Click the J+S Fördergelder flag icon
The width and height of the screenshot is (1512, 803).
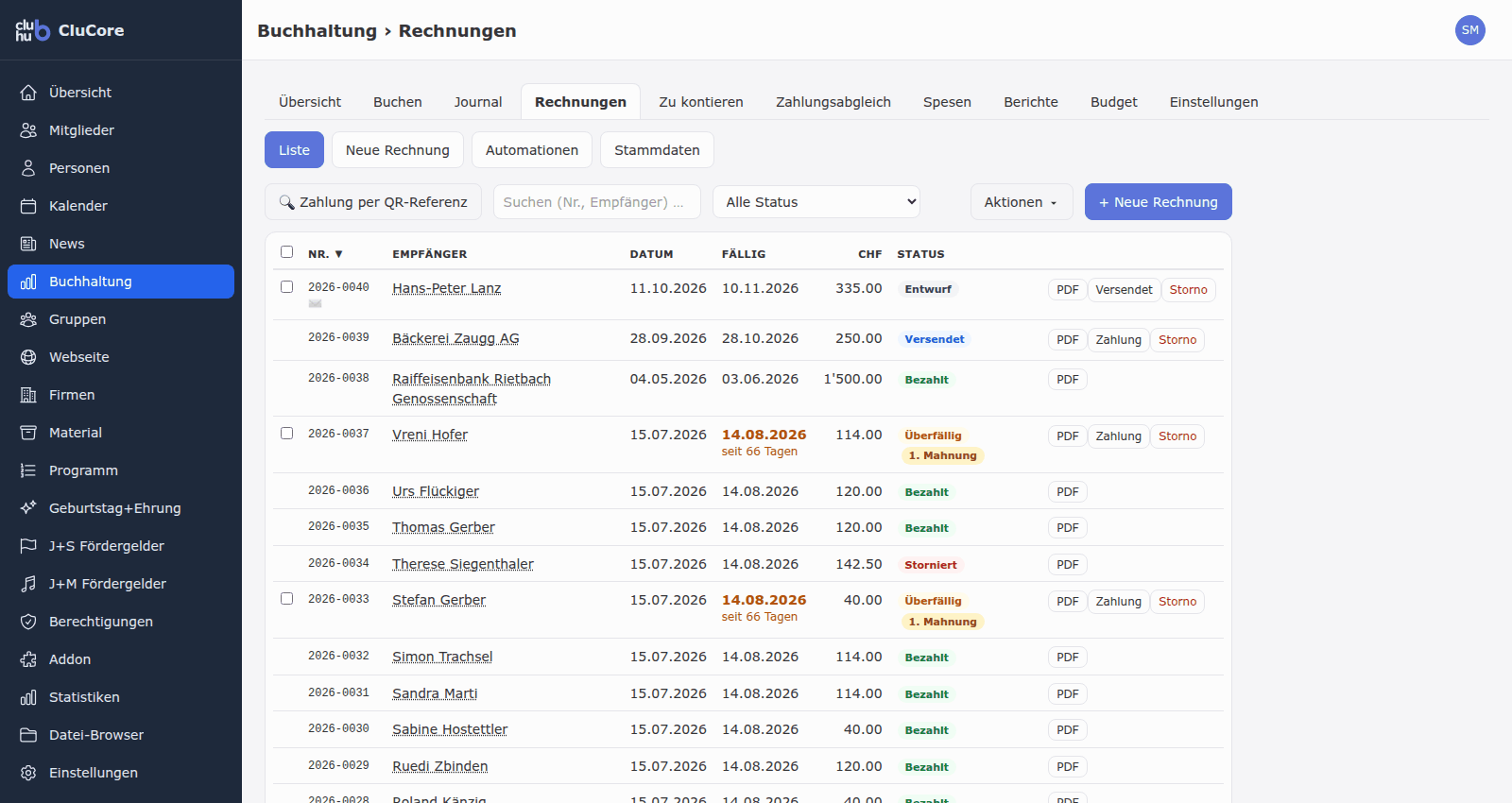click(x=28, y=546)
